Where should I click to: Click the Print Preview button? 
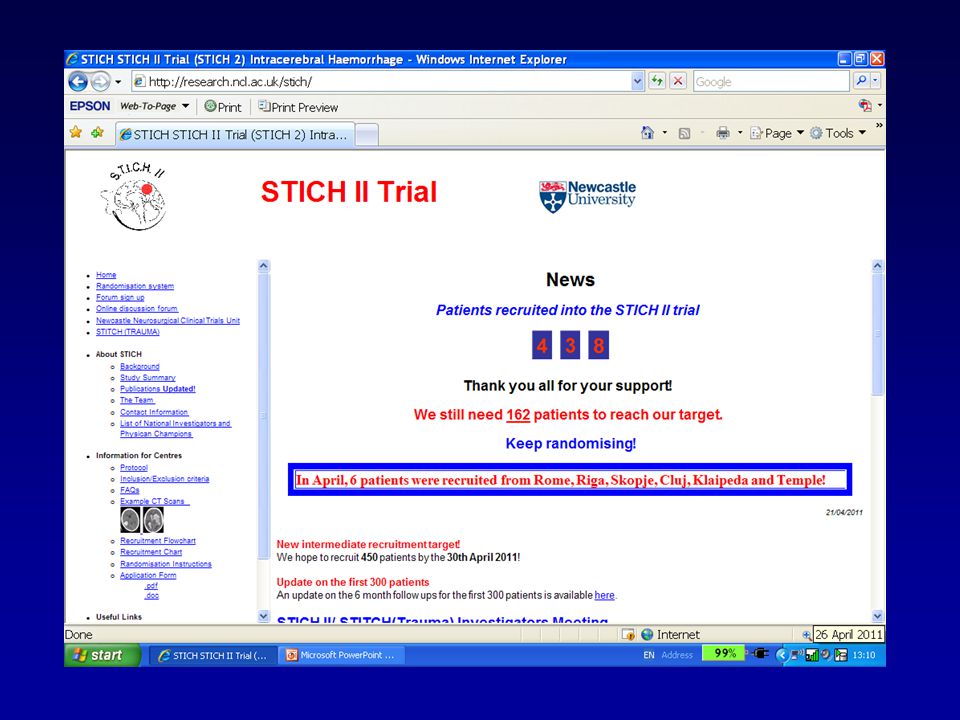(x=298, y=107)
